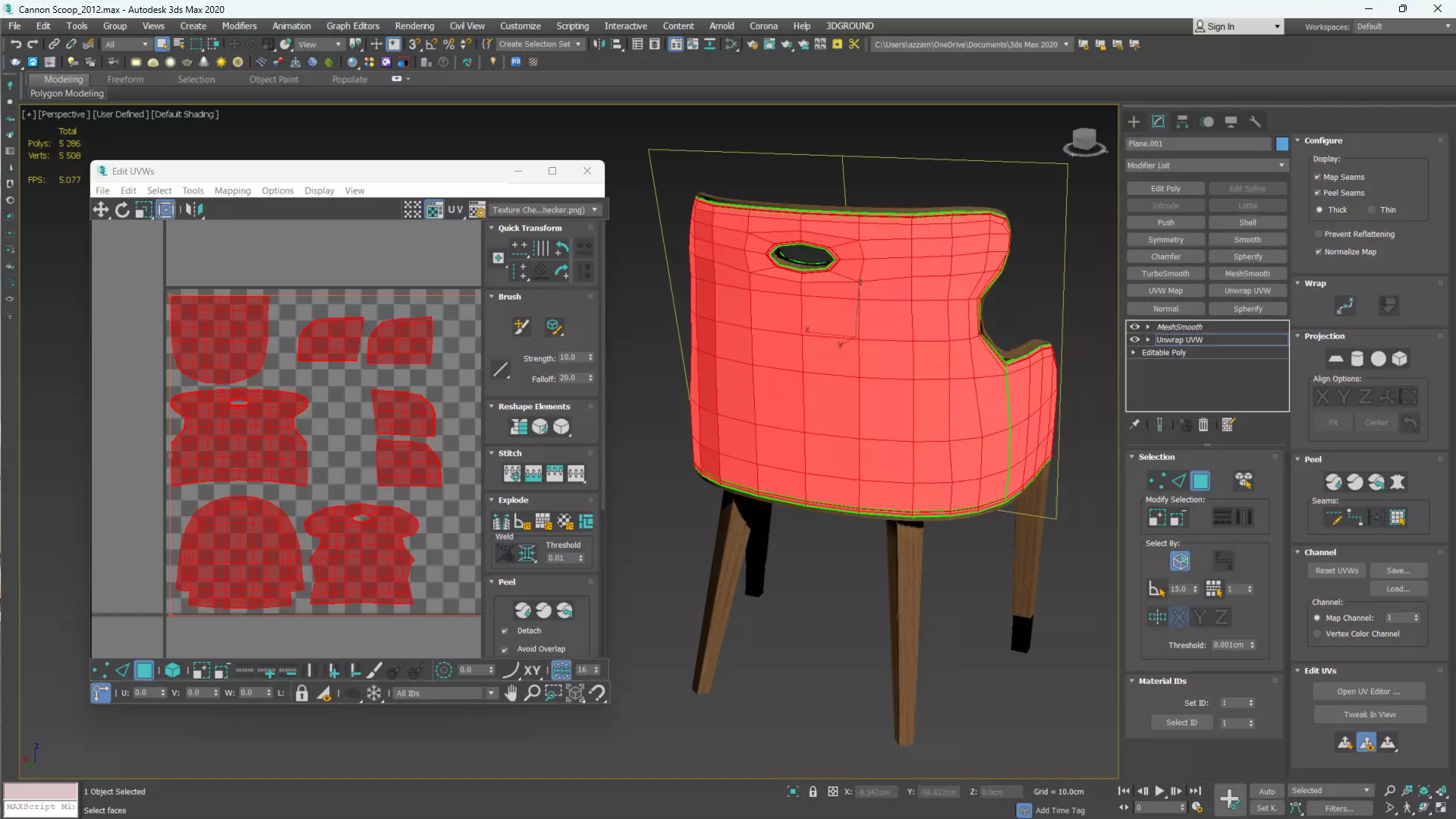Toggle the Map Seams checkbox
Viewport: 1456px width, 819px height.
click(x=1318, y=177)
